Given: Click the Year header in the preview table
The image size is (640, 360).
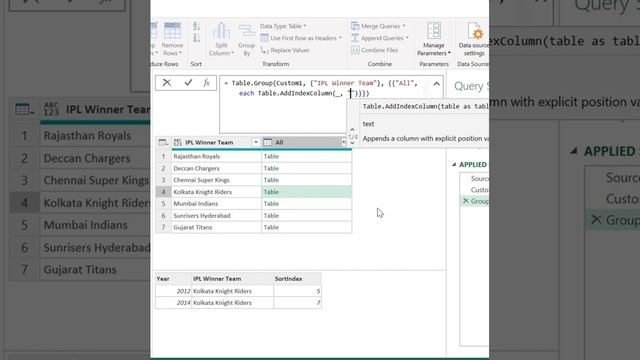Looking at the screenshot, I should [x=173, y=279].
